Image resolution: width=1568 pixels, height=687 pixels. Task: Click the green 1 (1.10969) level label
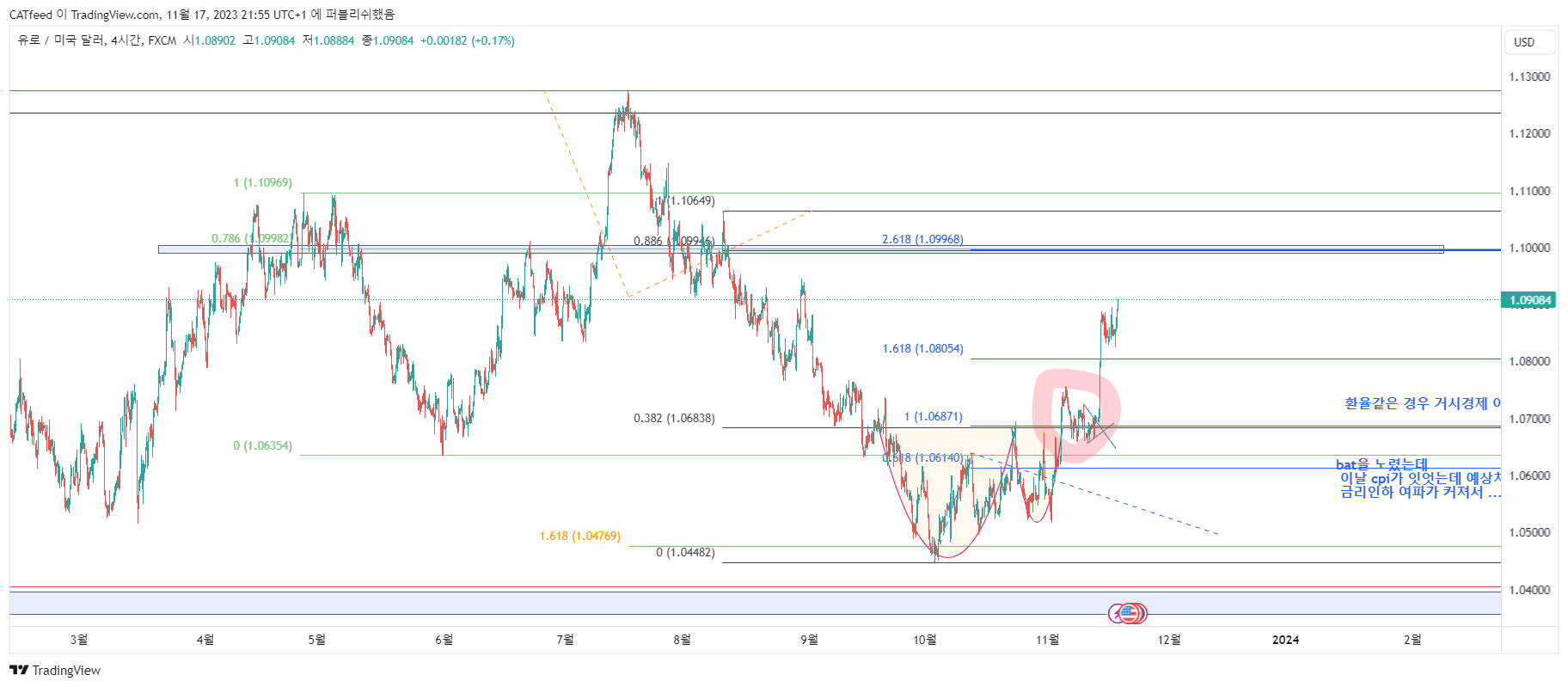[x=263, y=182]
